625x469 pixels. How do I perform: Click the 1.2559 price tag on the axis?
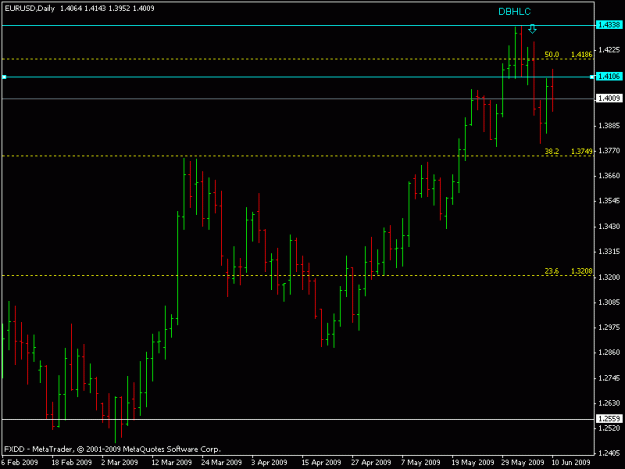tap(609, 419)
